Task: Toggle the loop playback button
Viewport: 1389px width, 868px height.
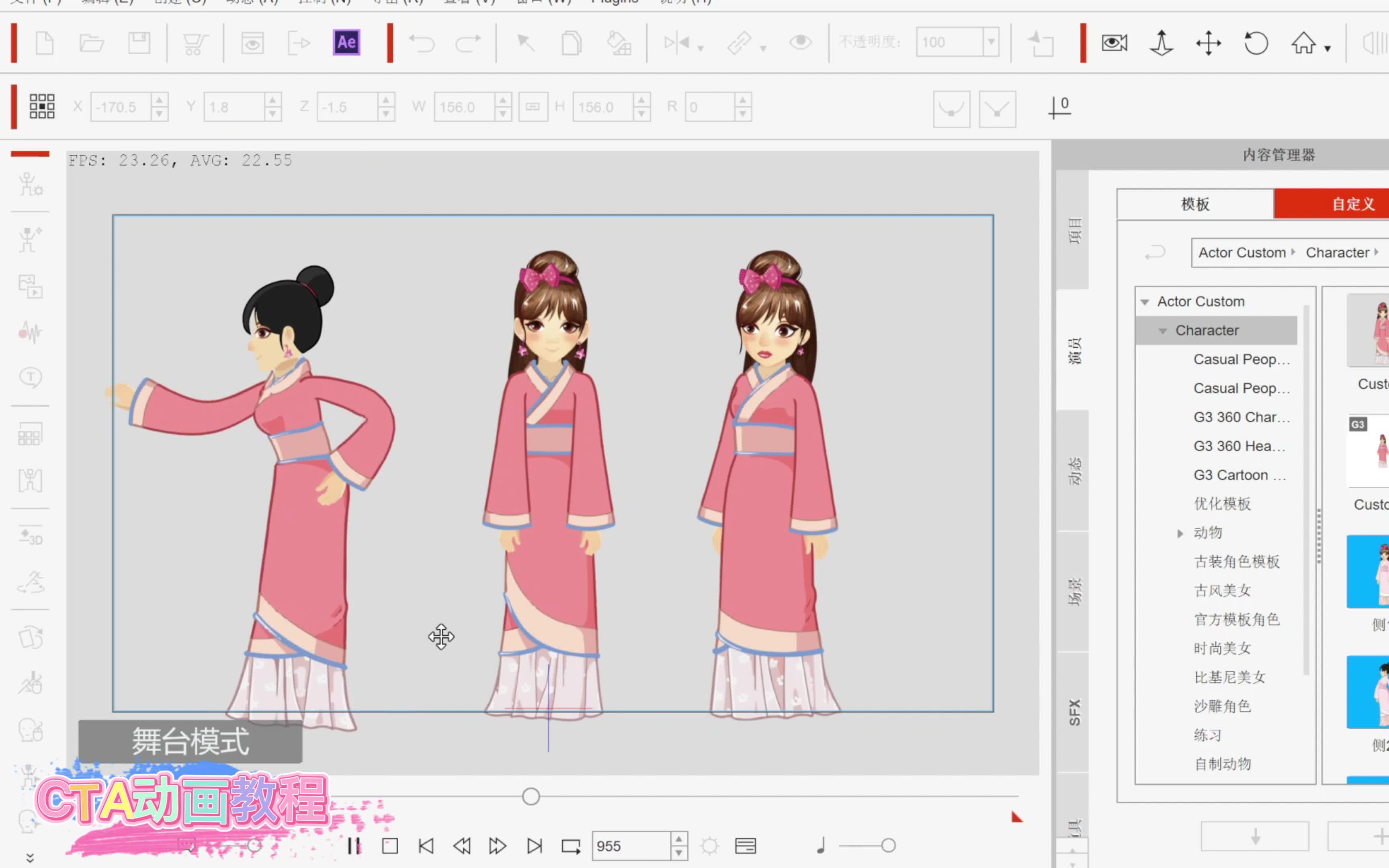Action: pos(571,845)
